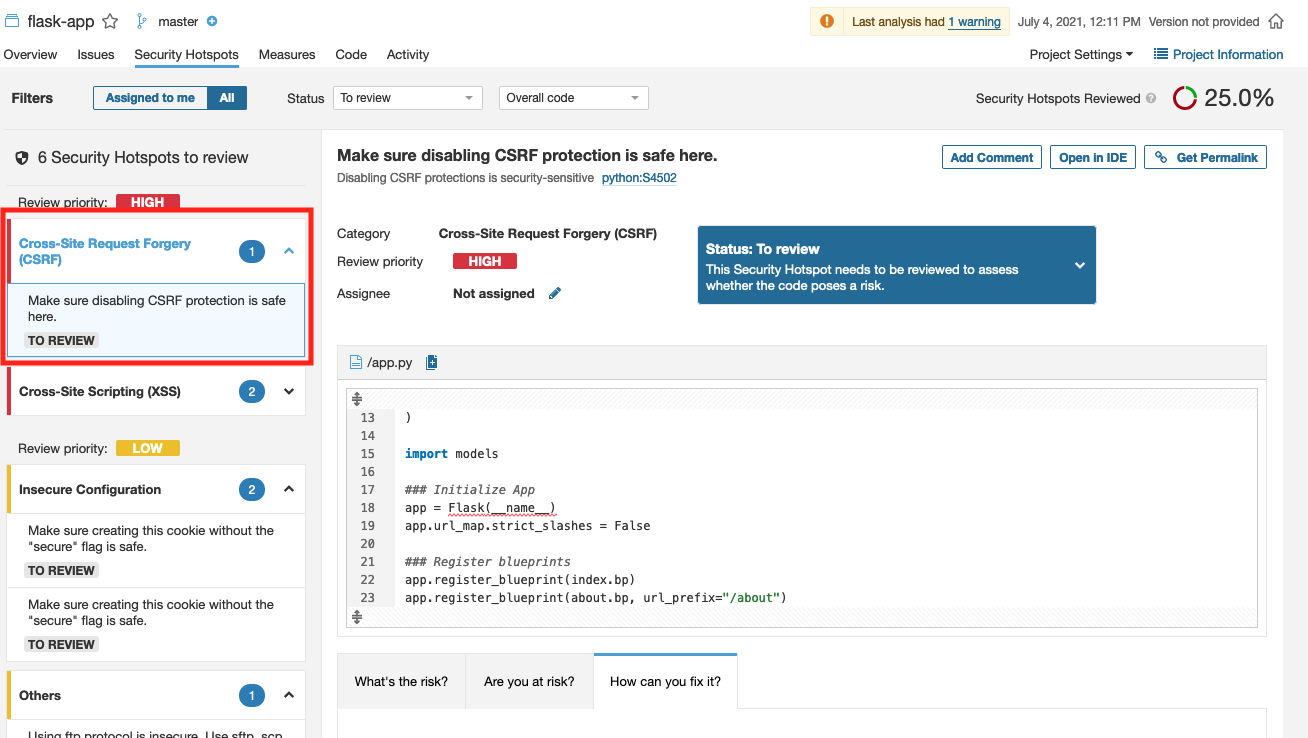Viewport: 1308px width, 738px height.
Task: Click the Not assigned assignee text
Action: 494,293
